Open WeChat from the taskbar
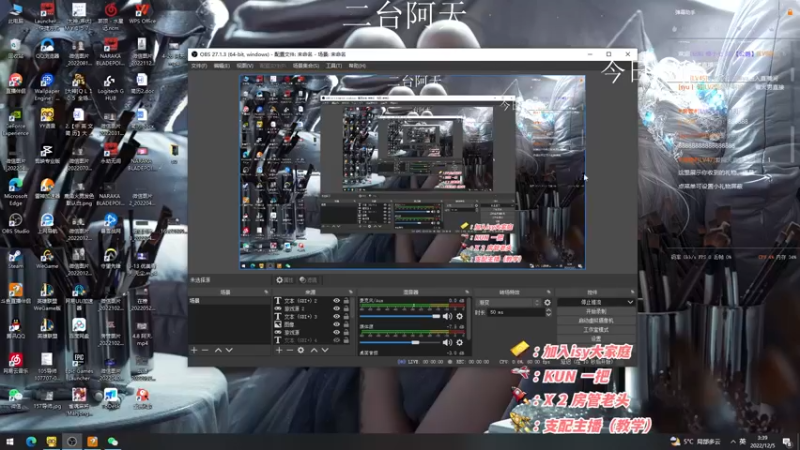The height and width of the screenshot is (450, 800). pyautogui.click(x=112, y=441)
